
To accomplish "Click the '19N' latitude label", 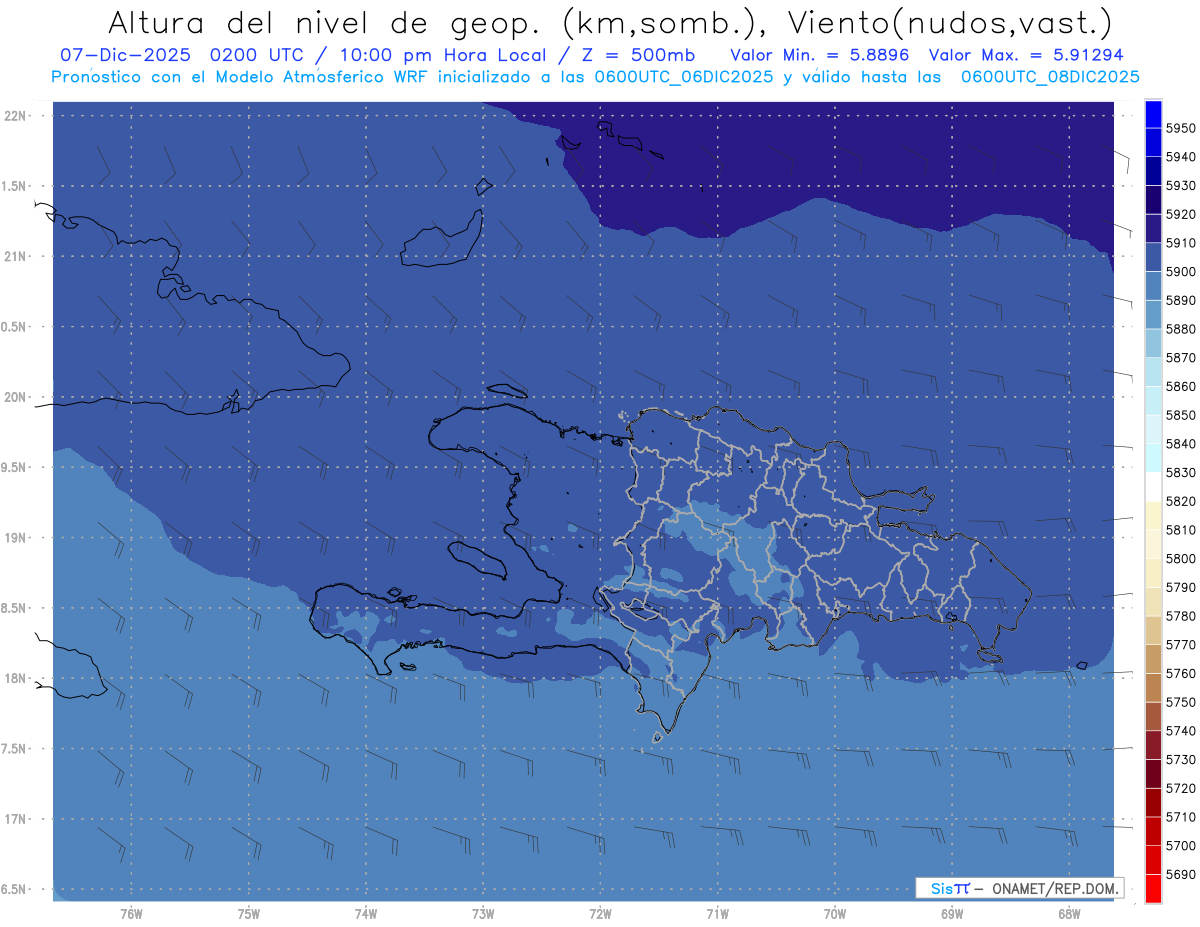I will [16, 538].
